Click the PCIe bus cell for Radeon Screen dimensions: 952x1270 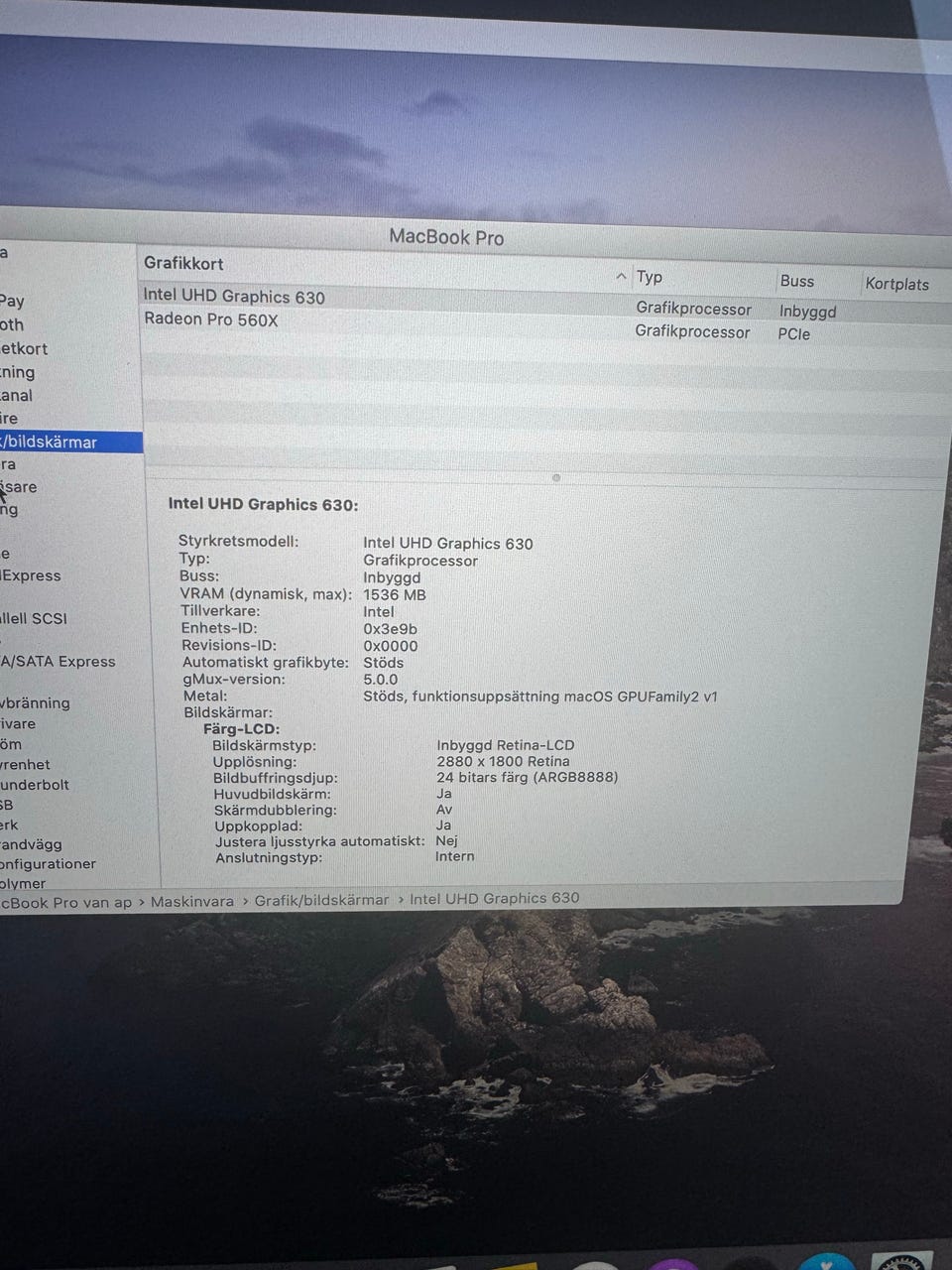coord(794,333)
